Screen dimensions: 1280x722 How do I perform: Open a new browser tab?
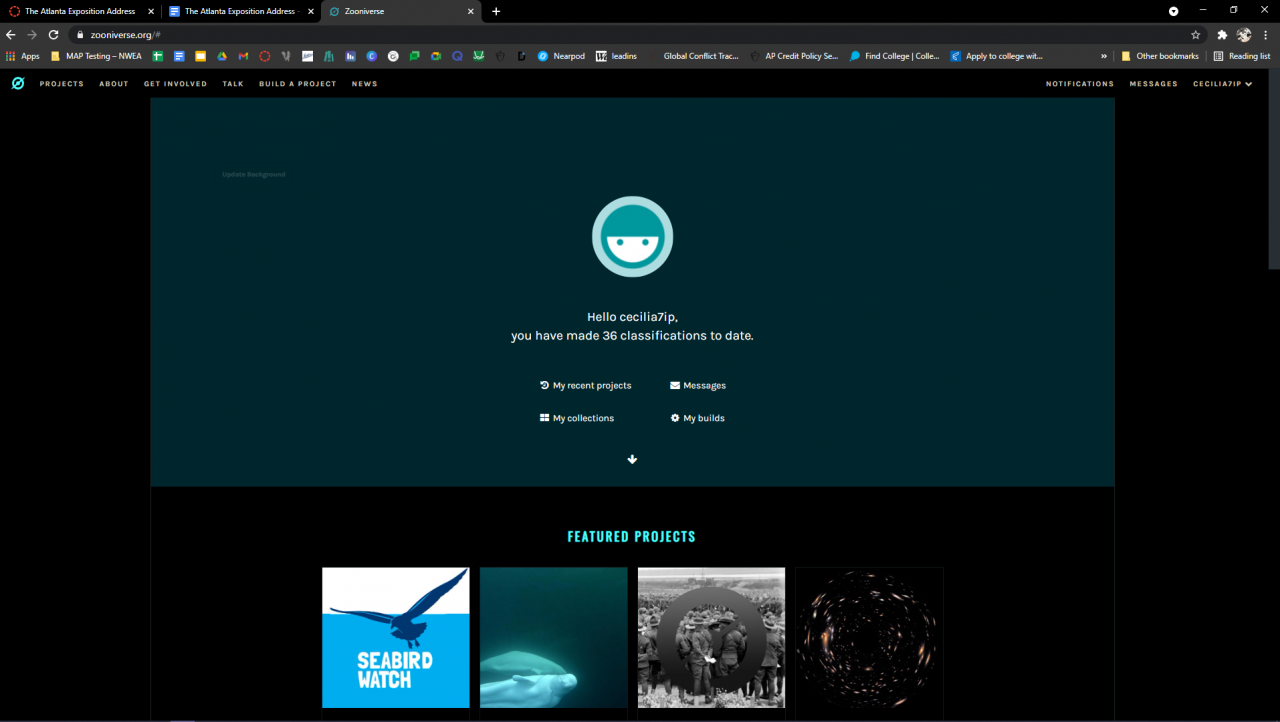coord(496,11)
